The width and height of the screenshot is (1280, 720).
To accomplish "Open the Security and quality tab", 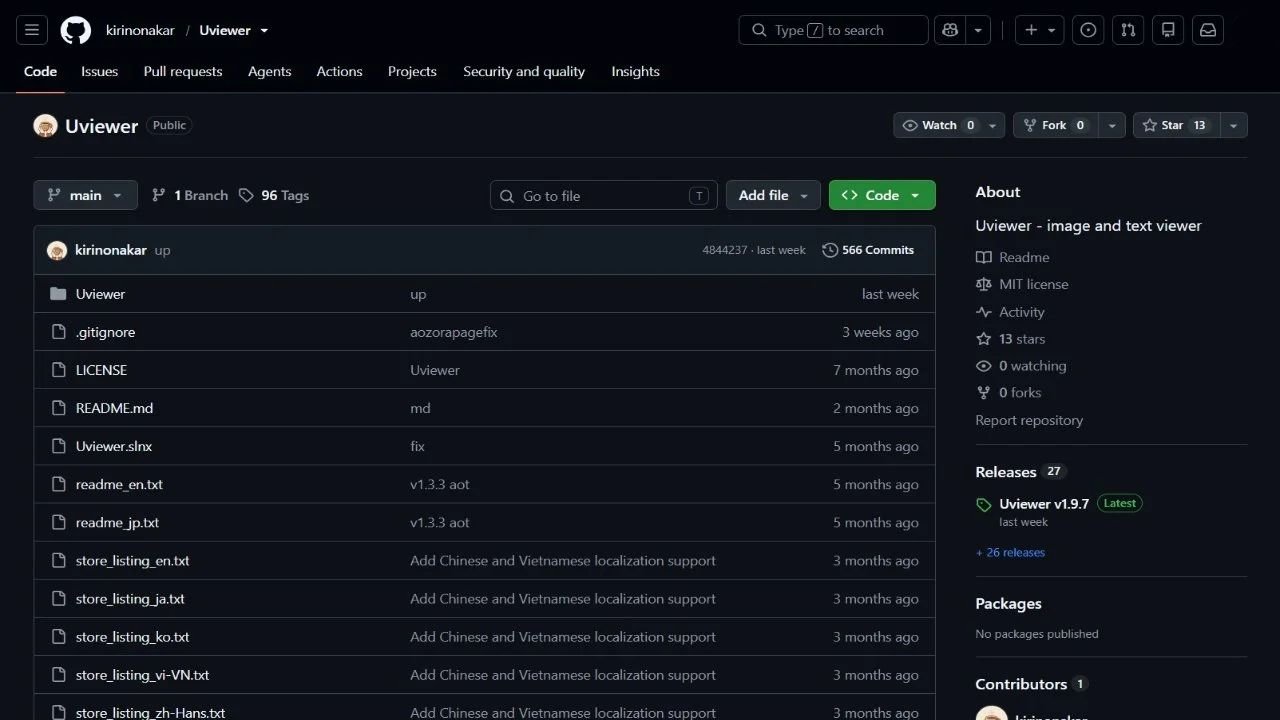I will [524, 71].
